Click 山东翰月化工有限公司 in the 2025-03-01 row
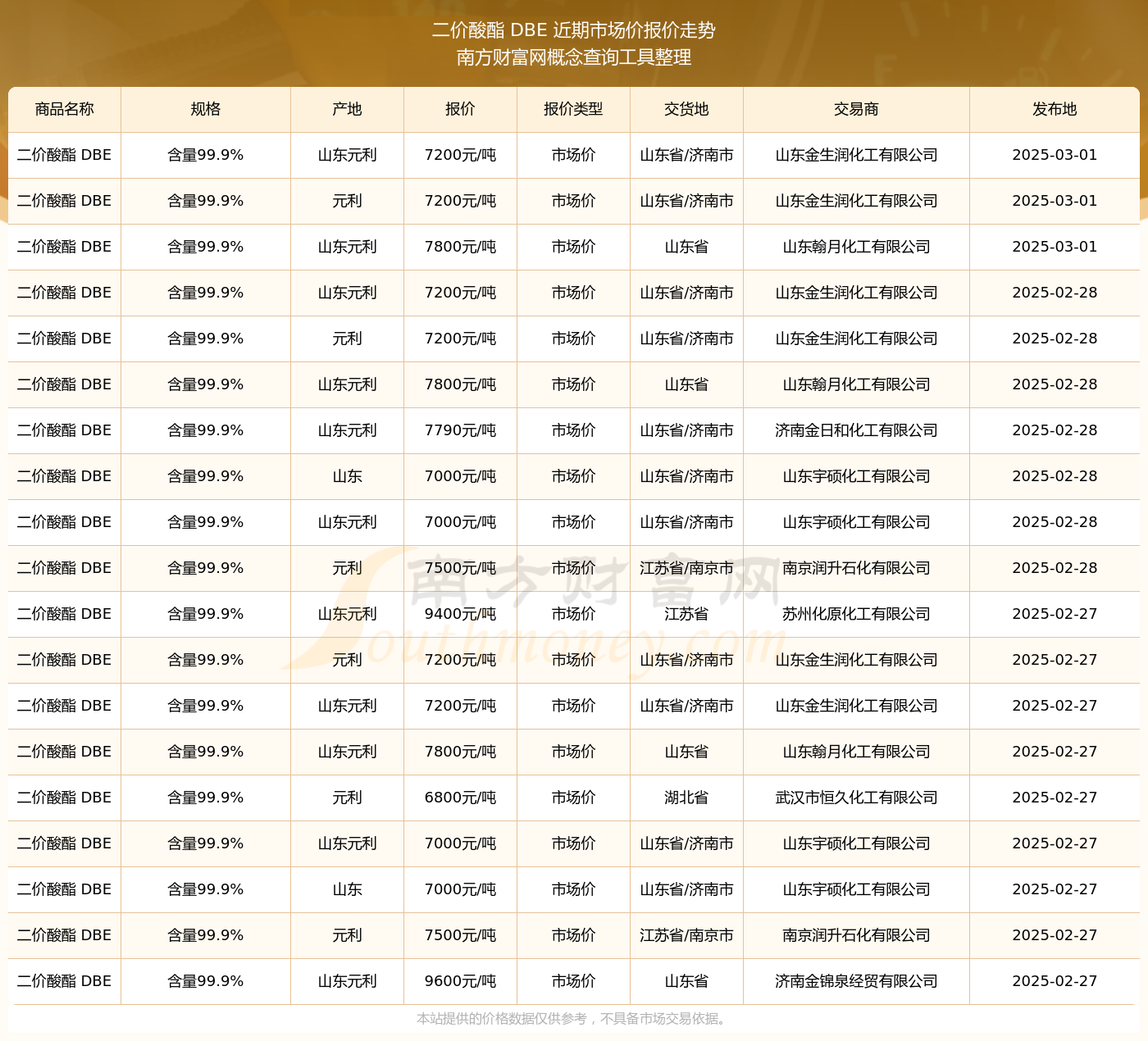Image resolution: width=1148 pixels, height=1041 pixels. coord(856,247)
